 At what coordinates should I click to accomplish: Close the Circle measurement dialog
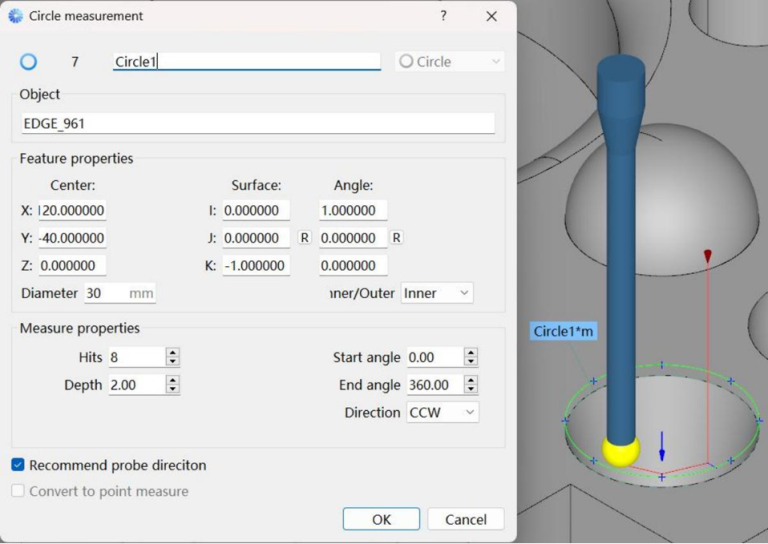(492, 16)
